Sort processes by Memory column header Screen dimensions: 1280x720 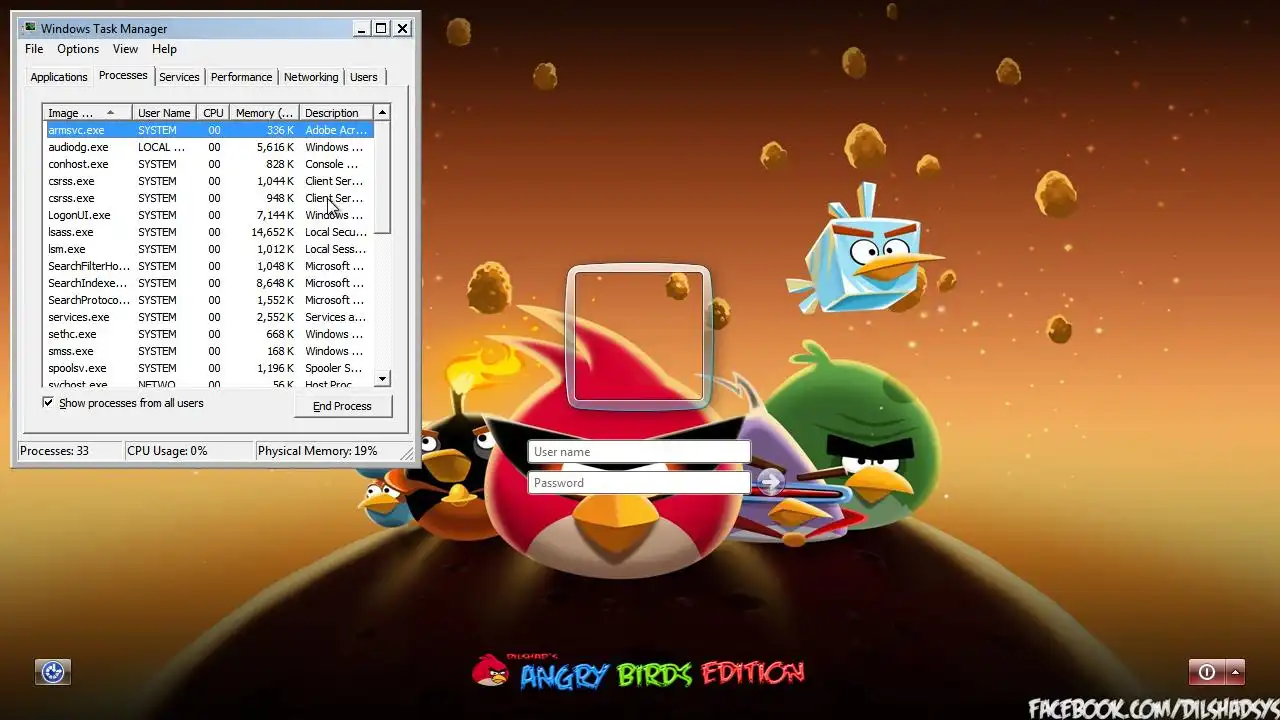tap(264, 113)
